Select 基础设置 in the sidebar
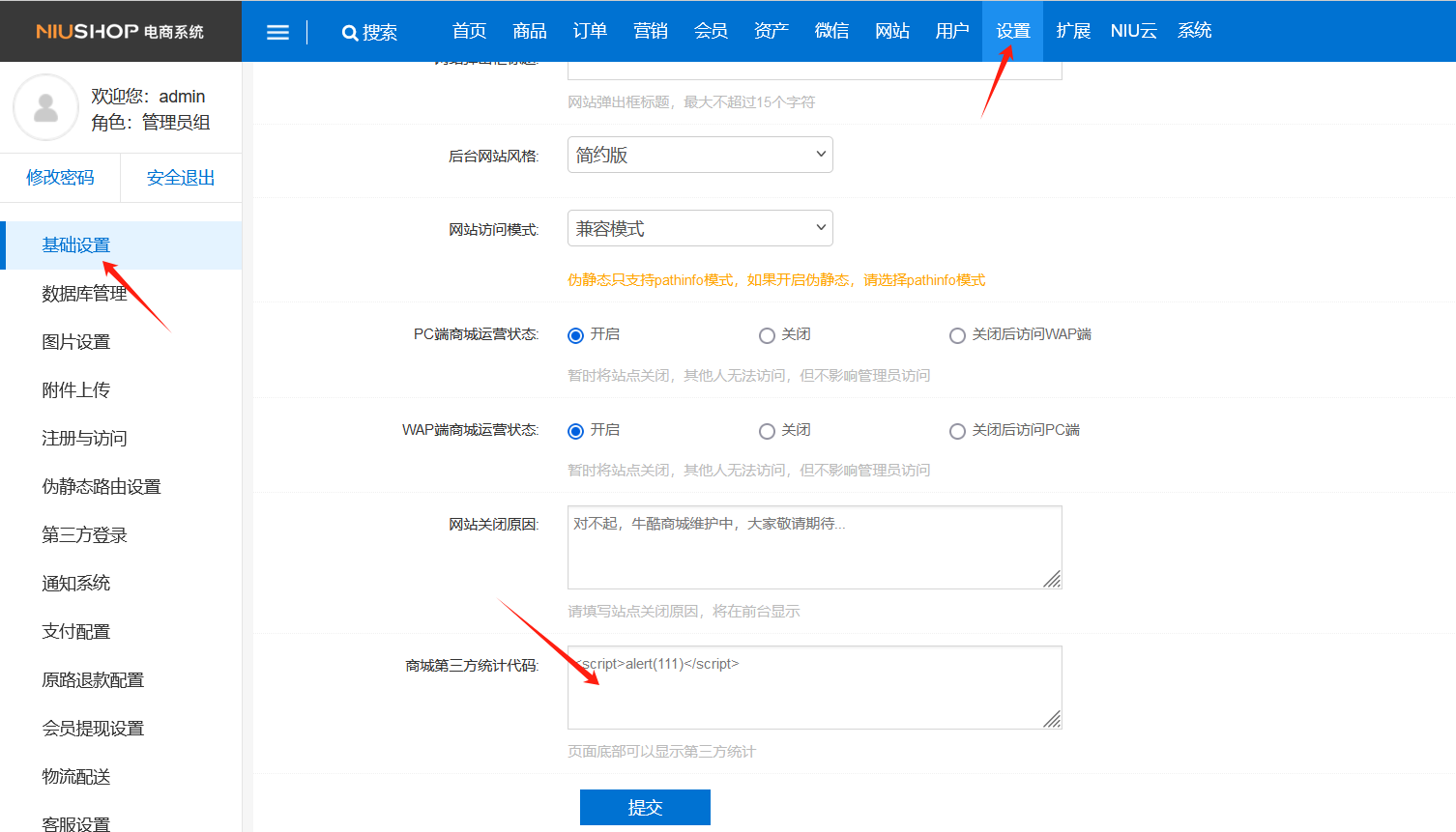1456x832 pixels. pos(121,245)
